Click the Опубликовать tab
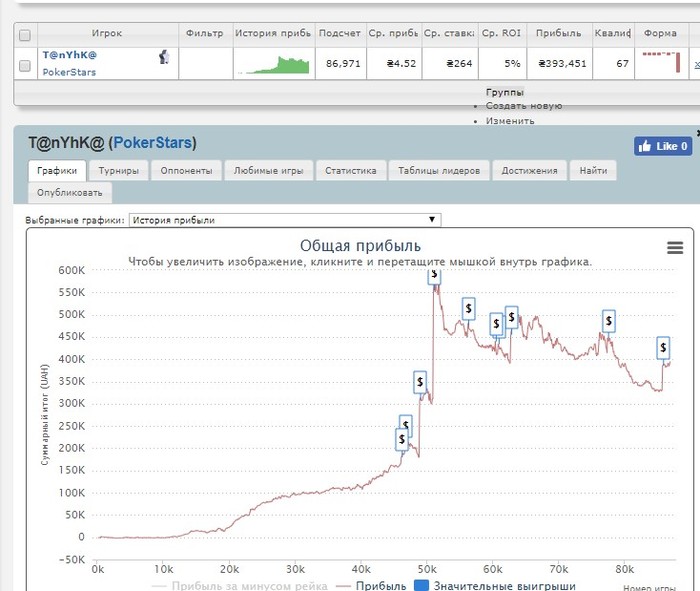 coord(70,193)
